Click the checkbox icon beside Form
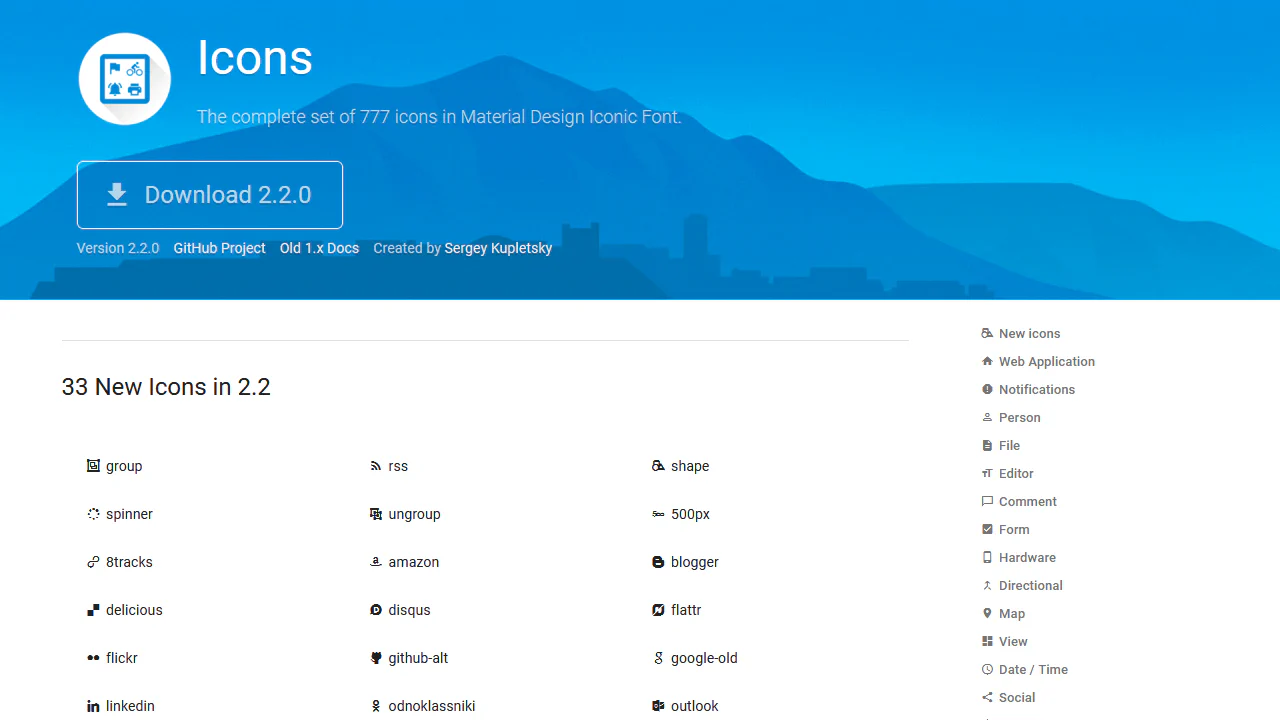Screen dimensions: 1280x720 pos(987,529)
